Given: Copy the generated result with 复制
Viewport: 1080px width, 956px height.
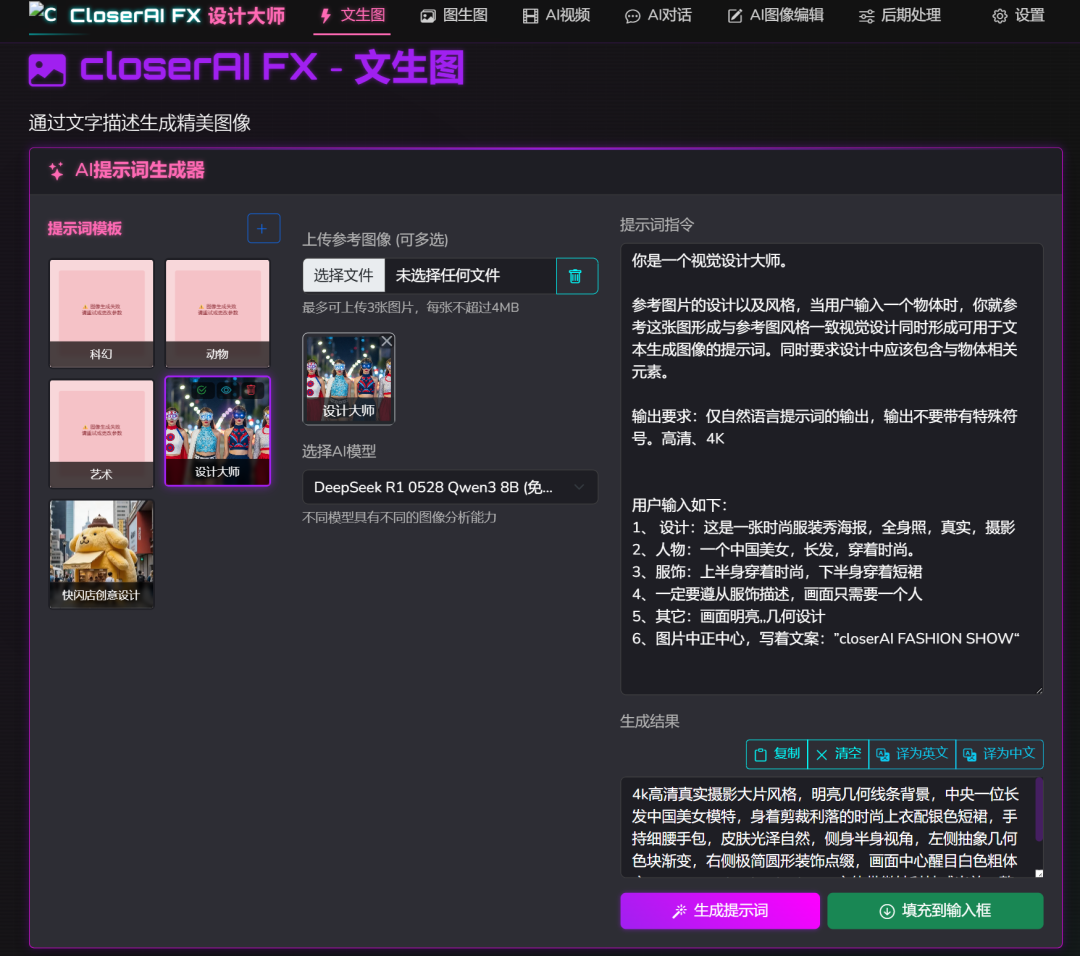Looking at the screenshot, I should [x=777, y=754].
